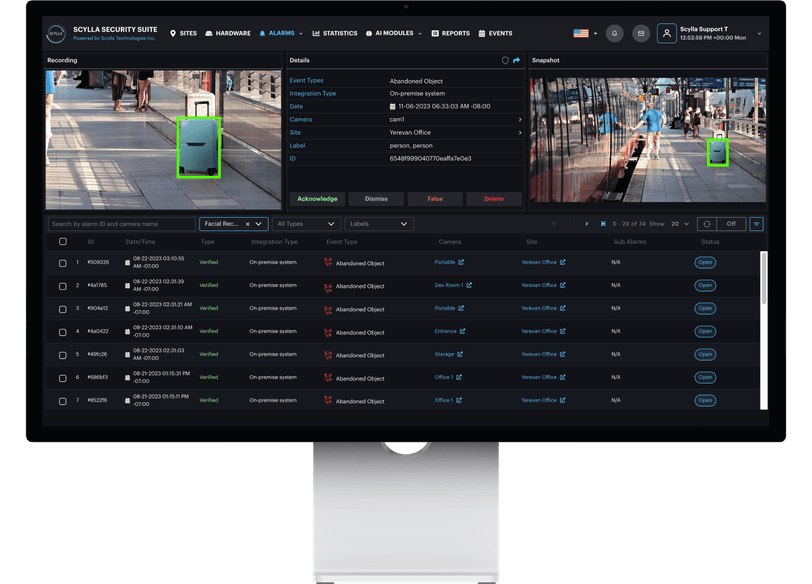Image resolution: width=812 pixels, height=584 pixels.
Task: Click the alarms table vertical scrollbar
Action: pyautogui.click(x=764, y=278)
